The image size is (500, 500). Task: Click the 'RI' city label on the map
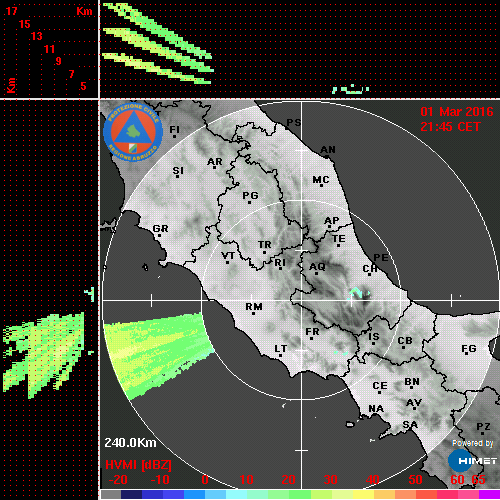pyautogui.click(x=280, y=263)
